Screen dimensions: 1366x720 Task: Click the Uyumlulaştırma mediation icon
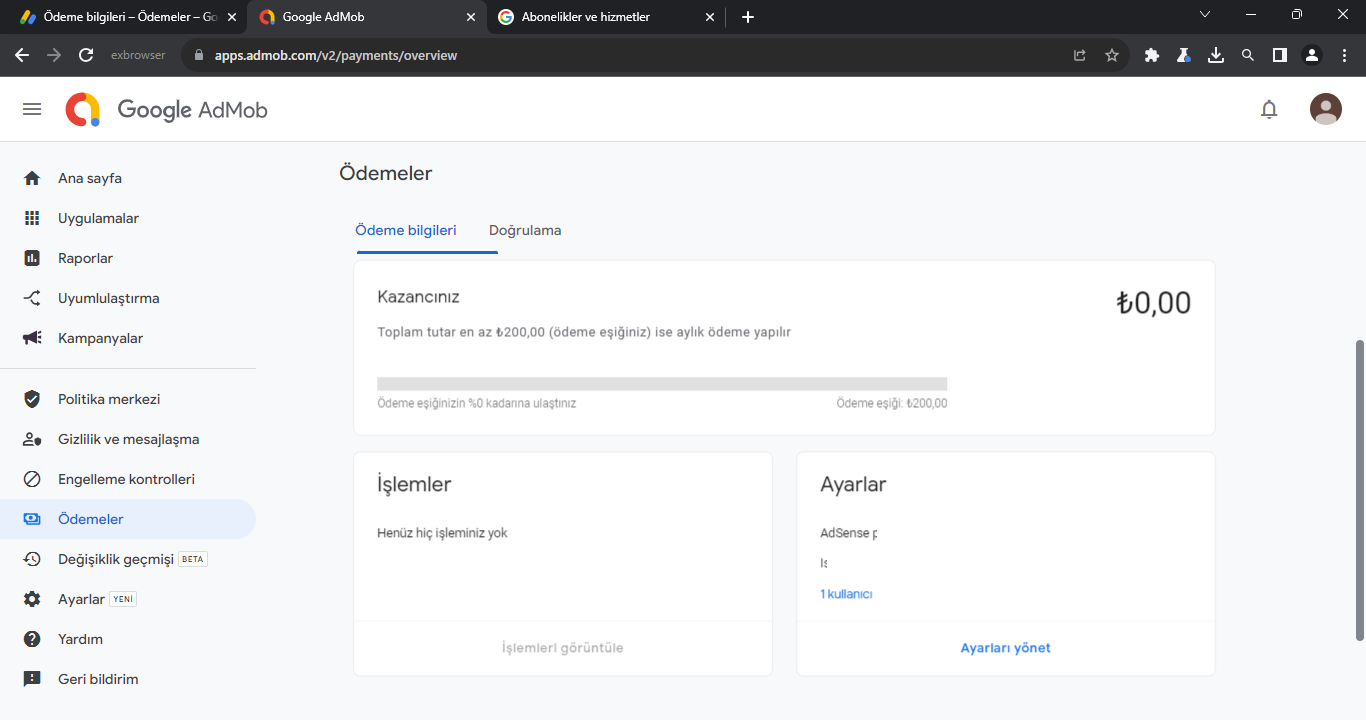(x=32, y=298)
